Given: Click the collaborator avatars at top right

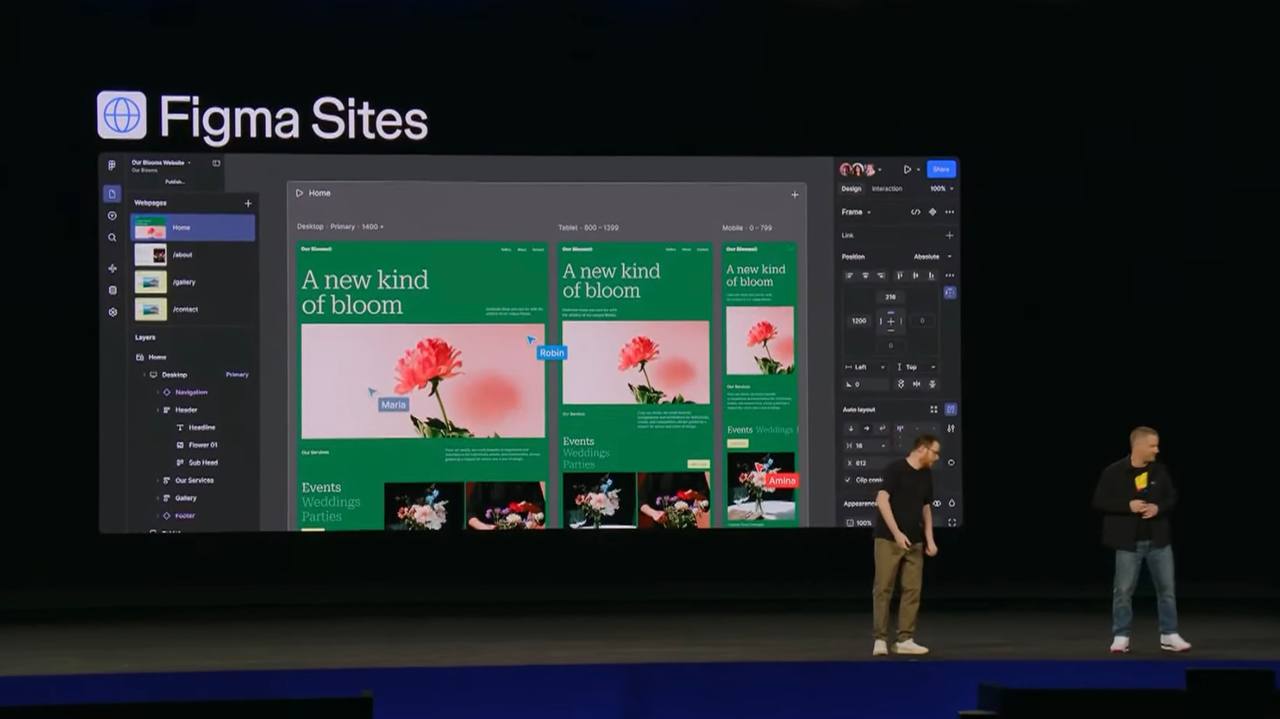Looking at the screenshot, I should pyautogui.click(x=857, y=170).
